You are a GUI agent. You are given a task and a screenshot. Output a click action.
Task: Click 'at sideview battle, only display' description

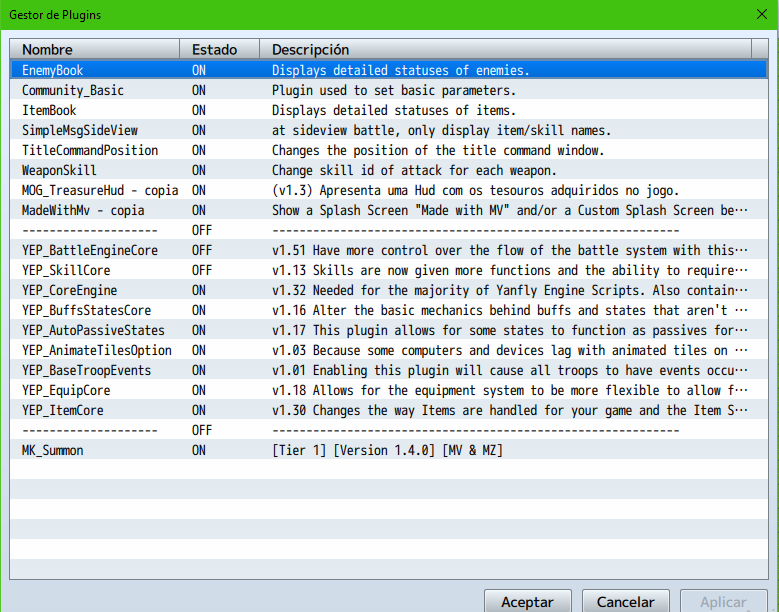[x=441, y=130]
